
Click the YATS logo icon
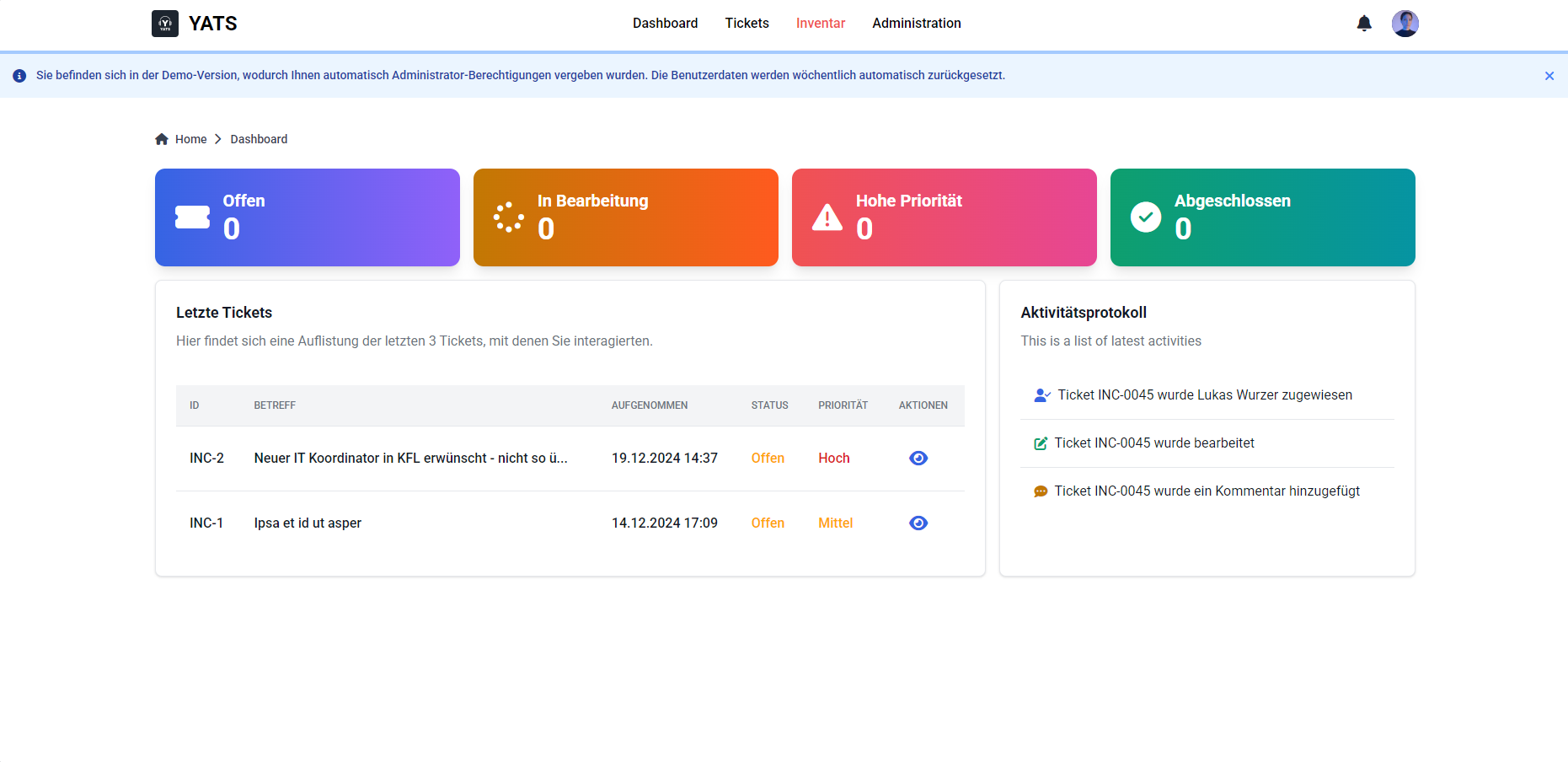click(165, 24)
